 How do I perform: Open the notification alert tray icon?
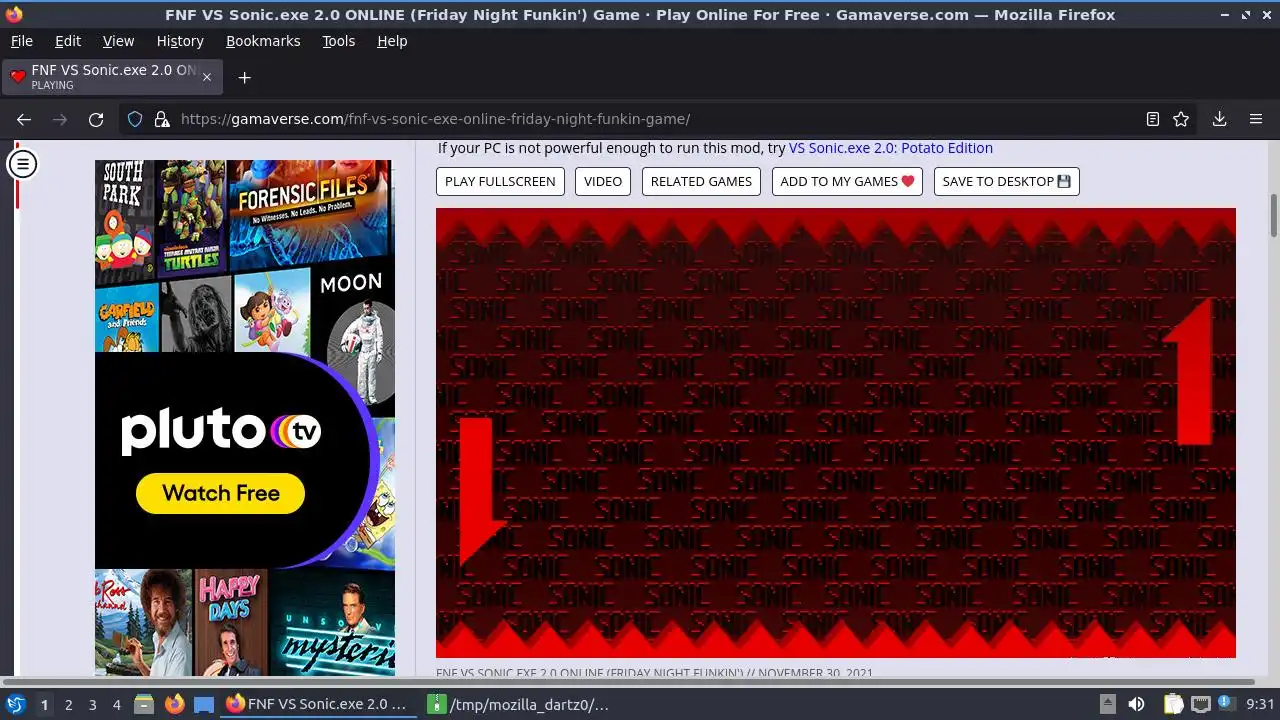1227,704
